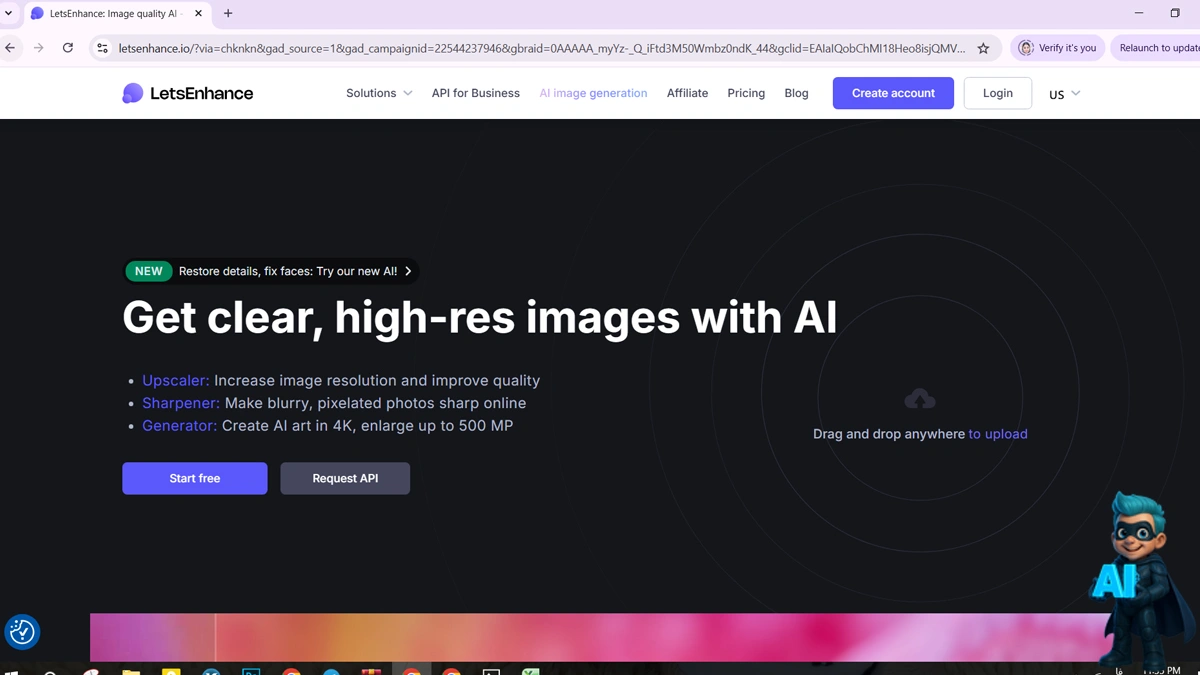Expand the Solutions menu

[x=379, y=93]
